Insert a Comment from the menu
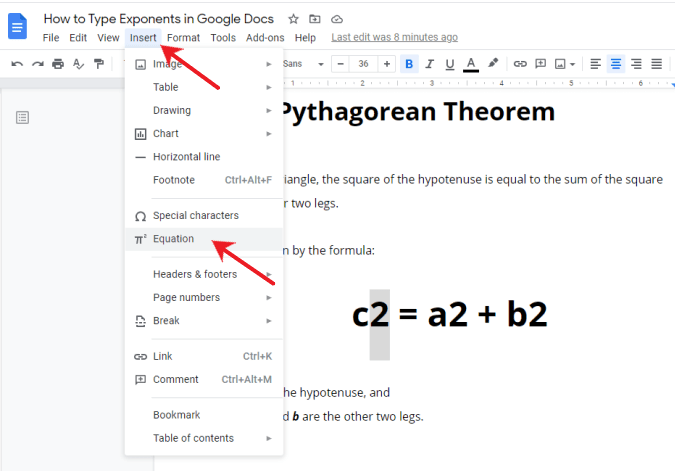This screenshot has width=675, height=471. tap(204, 380)
